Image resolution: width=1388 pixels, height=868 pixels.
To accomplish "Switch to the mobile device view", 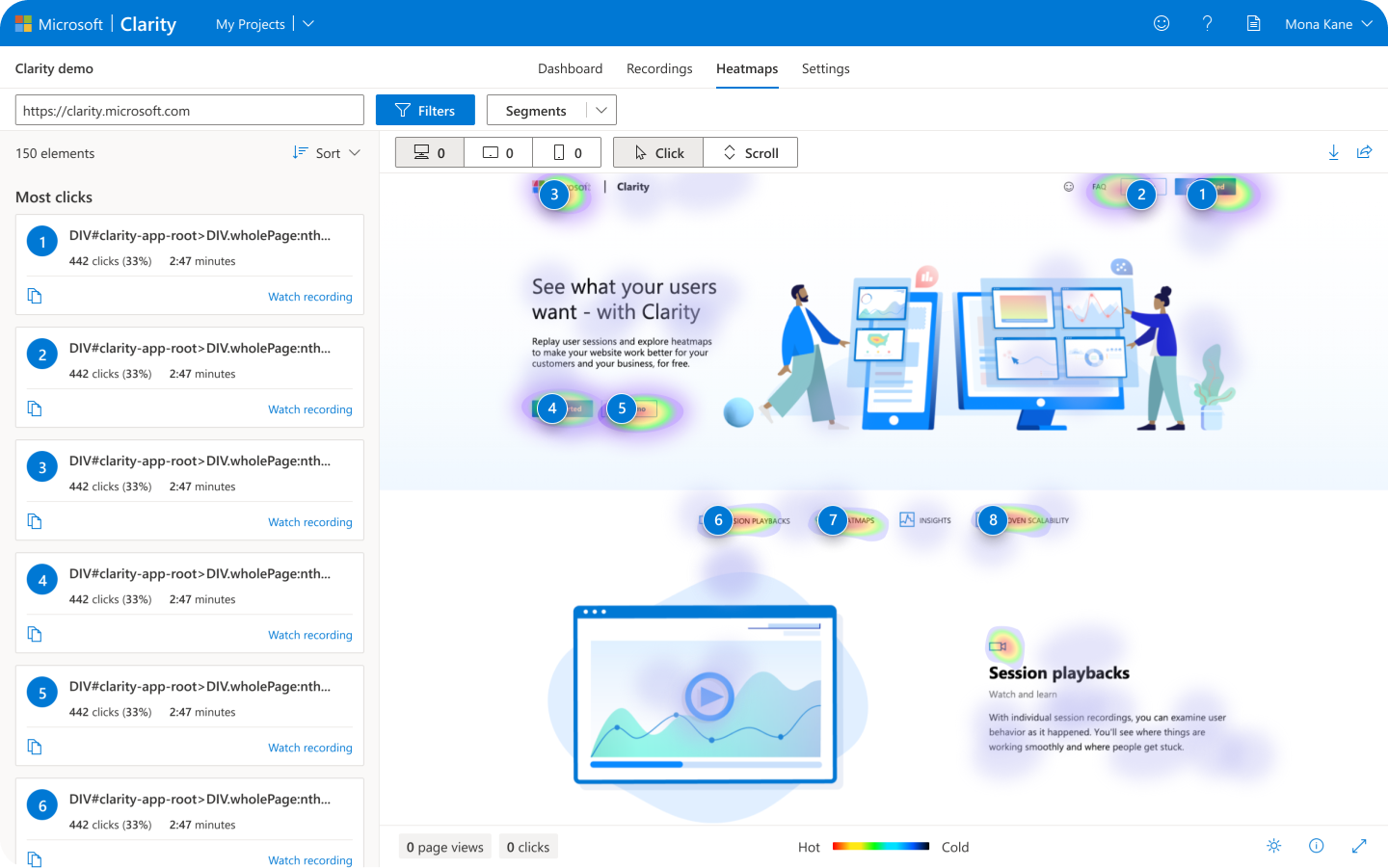I will click(x=567, y=152).
